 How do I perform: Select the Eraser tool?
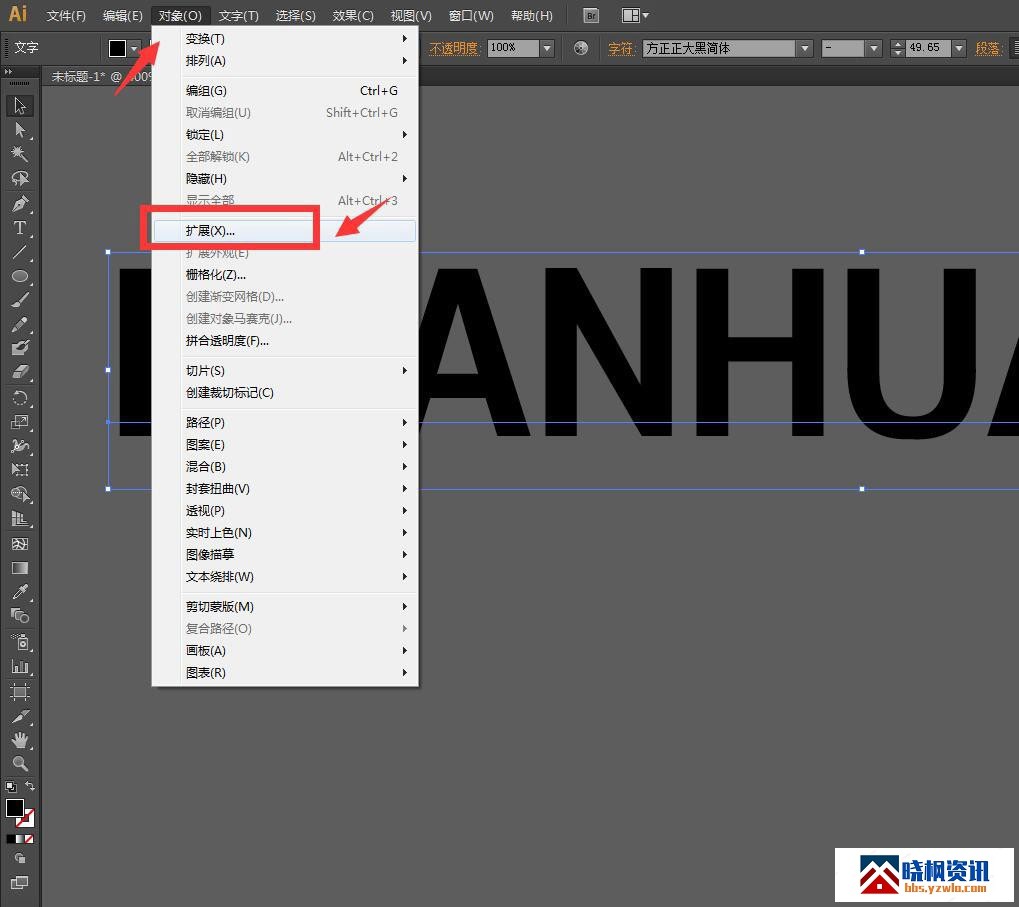coord(19,372)
